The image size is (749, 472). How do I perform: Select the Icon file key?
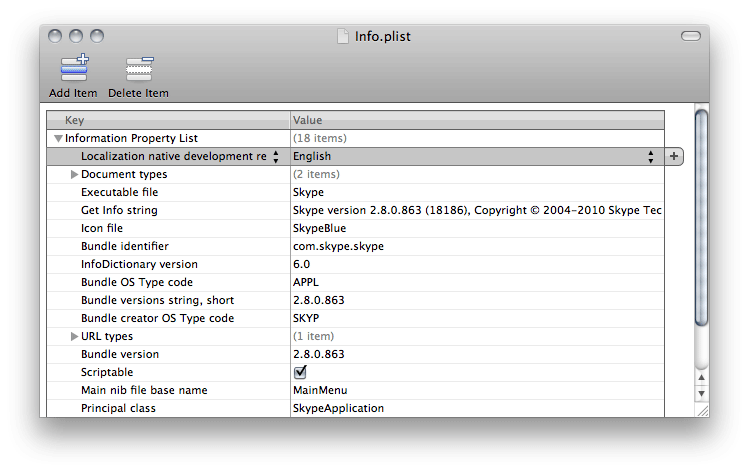click(102, 228)
